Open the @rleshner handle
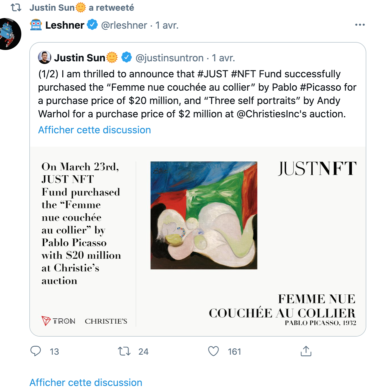The height and width of the screenshot is (388, 377). [124, 25]
